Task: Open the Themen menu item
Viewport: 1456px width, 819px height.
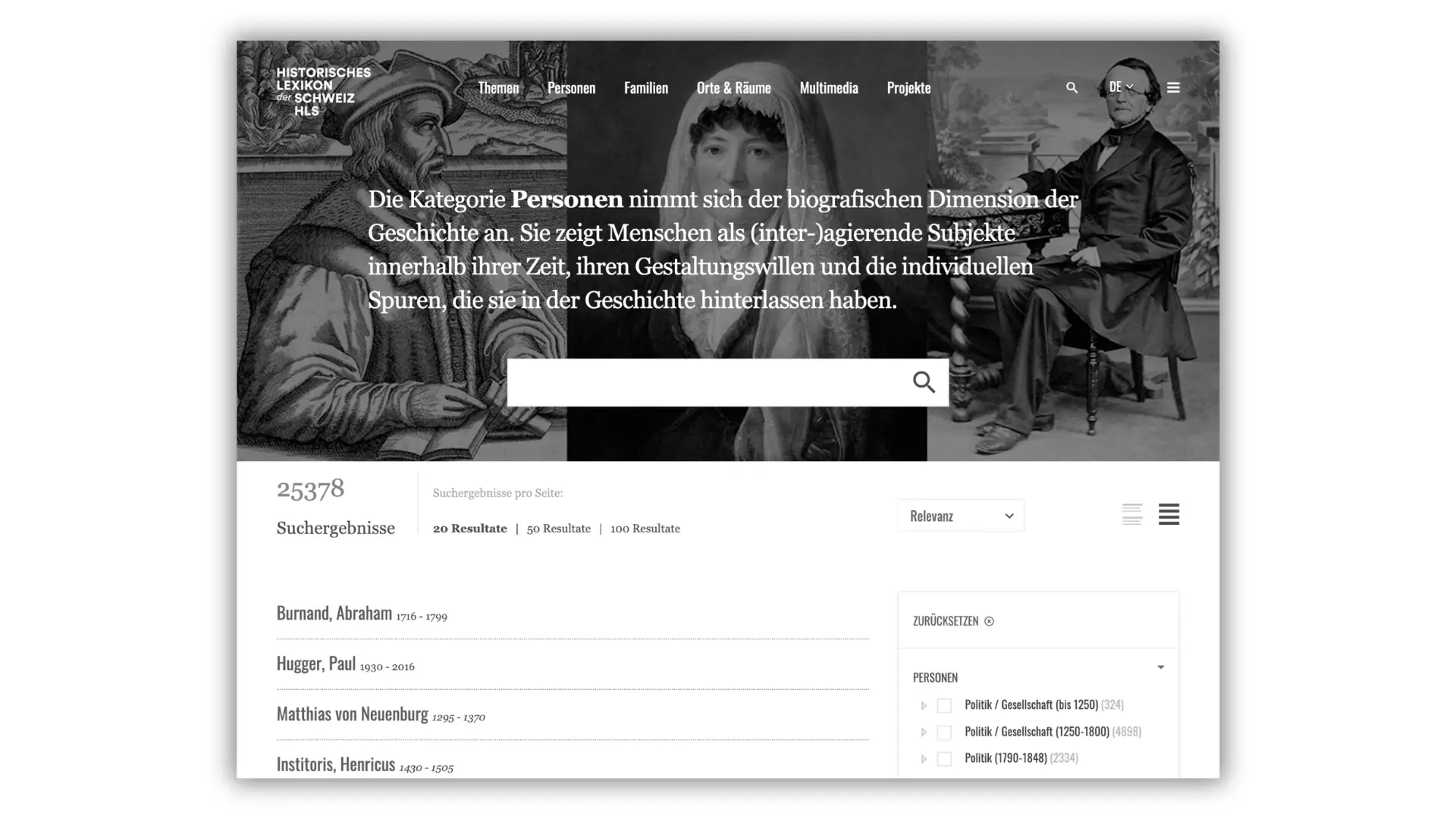Action: coord(498,88)
